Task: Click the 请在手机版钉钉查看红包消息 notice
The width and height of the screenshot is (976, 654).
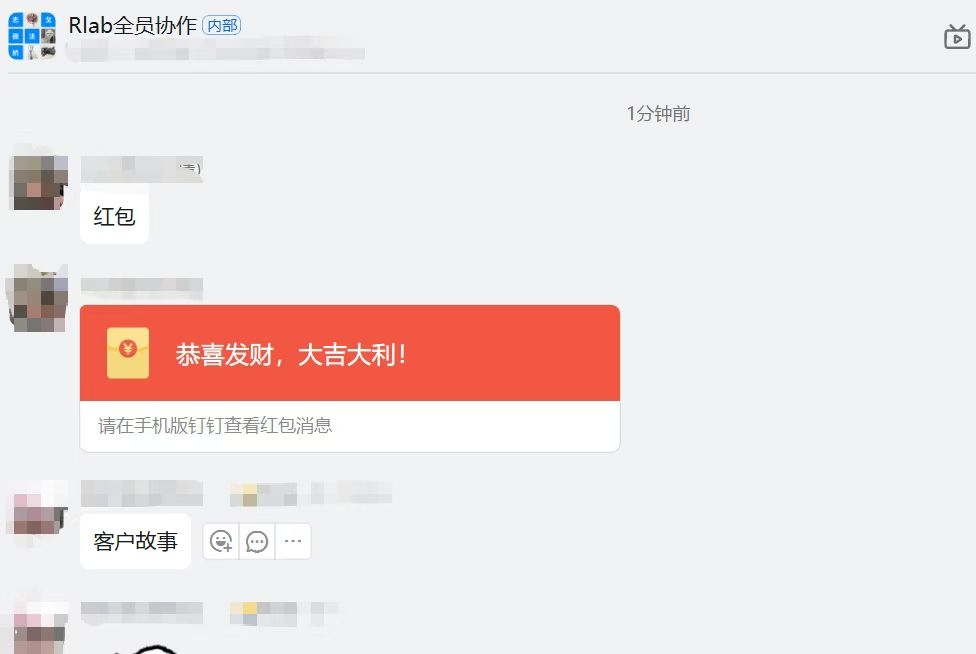Action: (215, 426)
